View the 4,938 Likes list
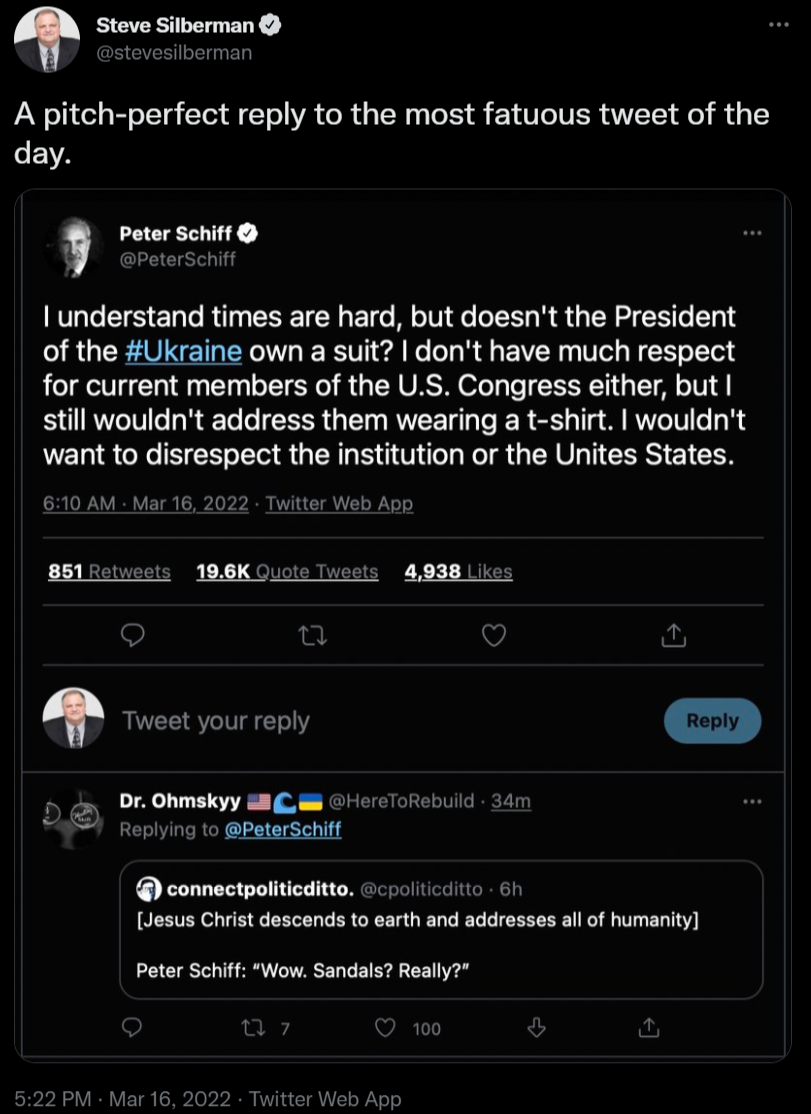Viewport: 811px width, 1114px height. (458, 572)
